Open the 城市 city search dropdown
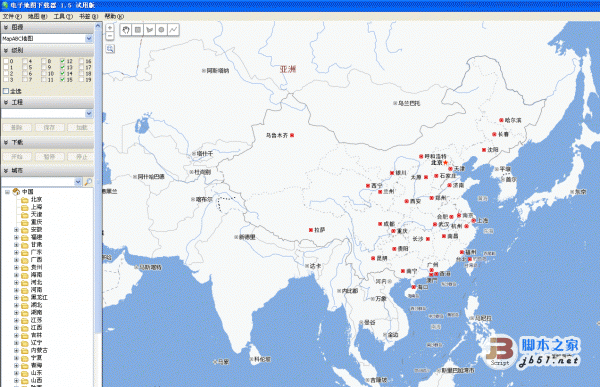600x387 pixels. click(x=78, y=182)
